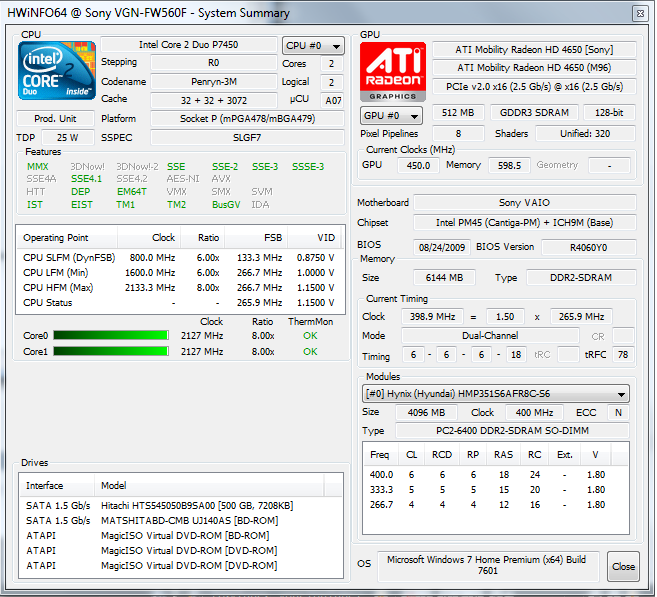Click the BIOS Version field R4060Y0
Viewport: 657px width, 597px height.
point(588,248)
